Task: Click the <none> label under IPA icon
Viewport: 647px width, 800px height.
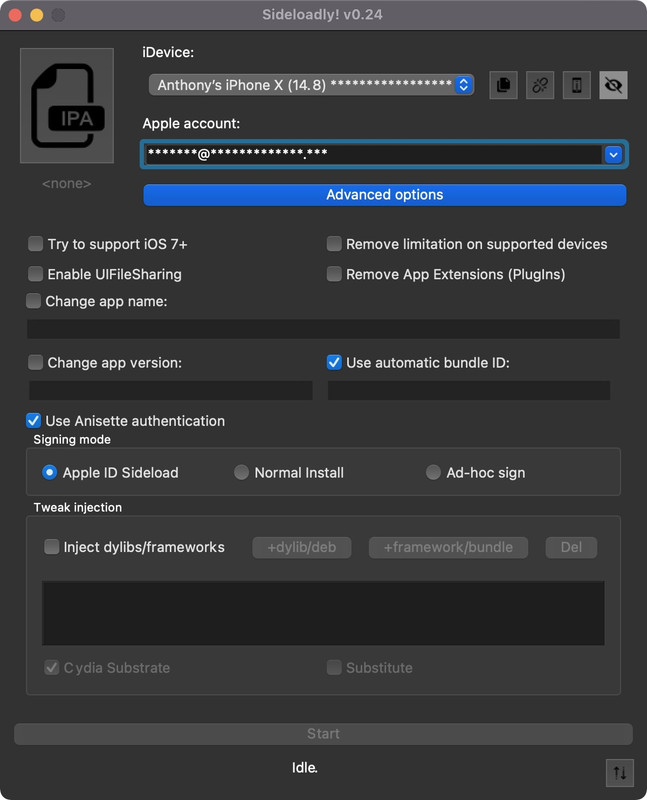Action: point(67,184)
